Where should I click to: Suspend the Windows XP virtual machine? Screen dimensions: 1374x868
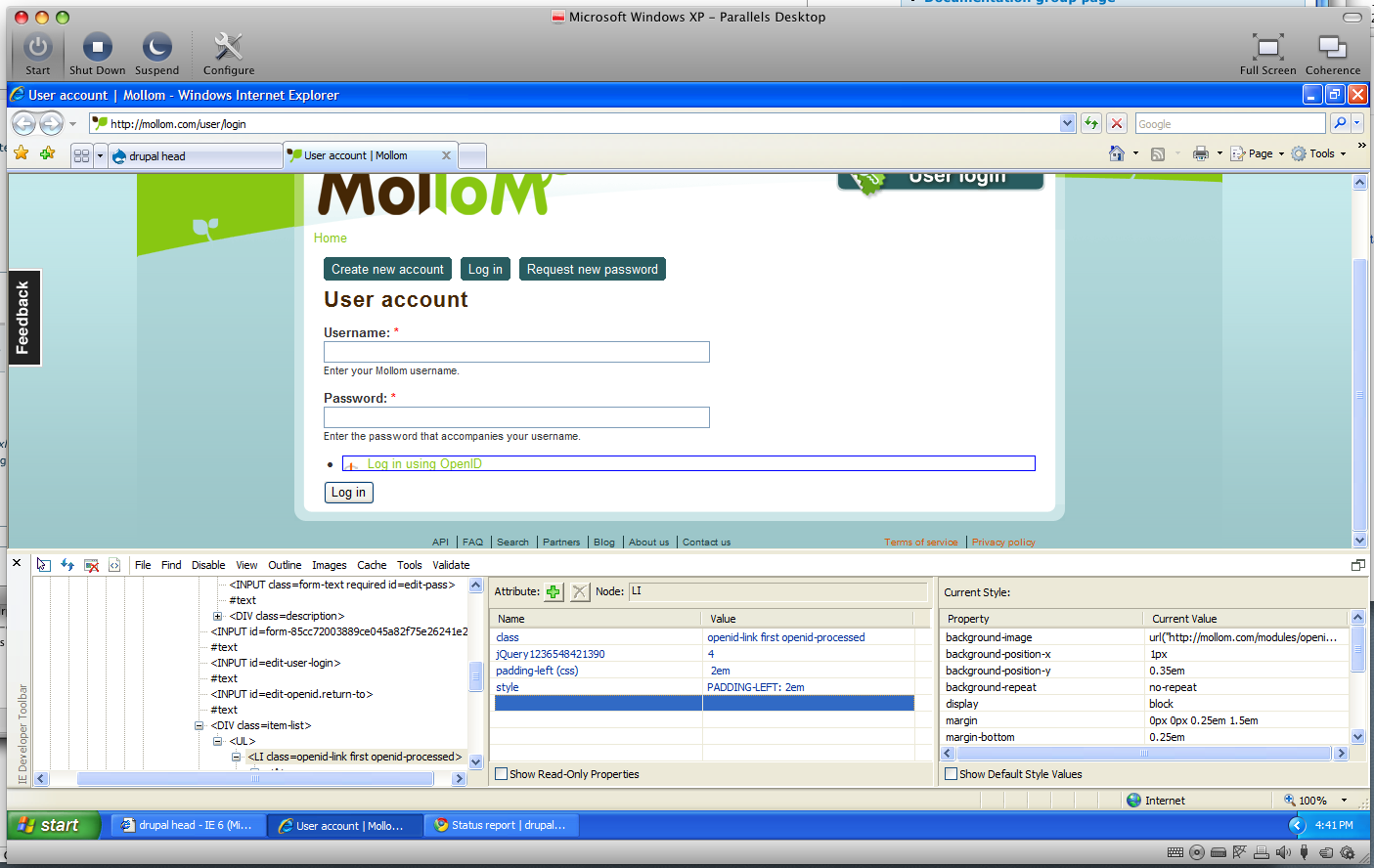[156, 53]
